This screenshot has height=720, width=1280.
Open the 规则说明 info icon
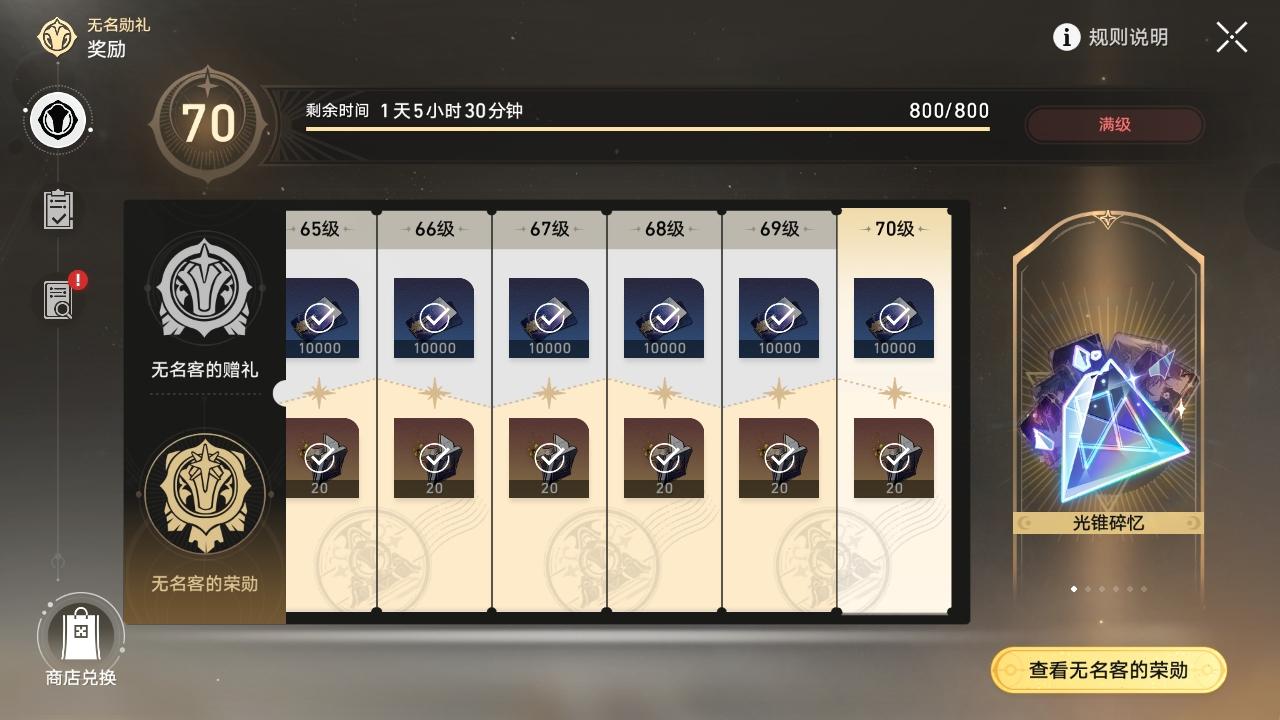(x=1067, y=38)
